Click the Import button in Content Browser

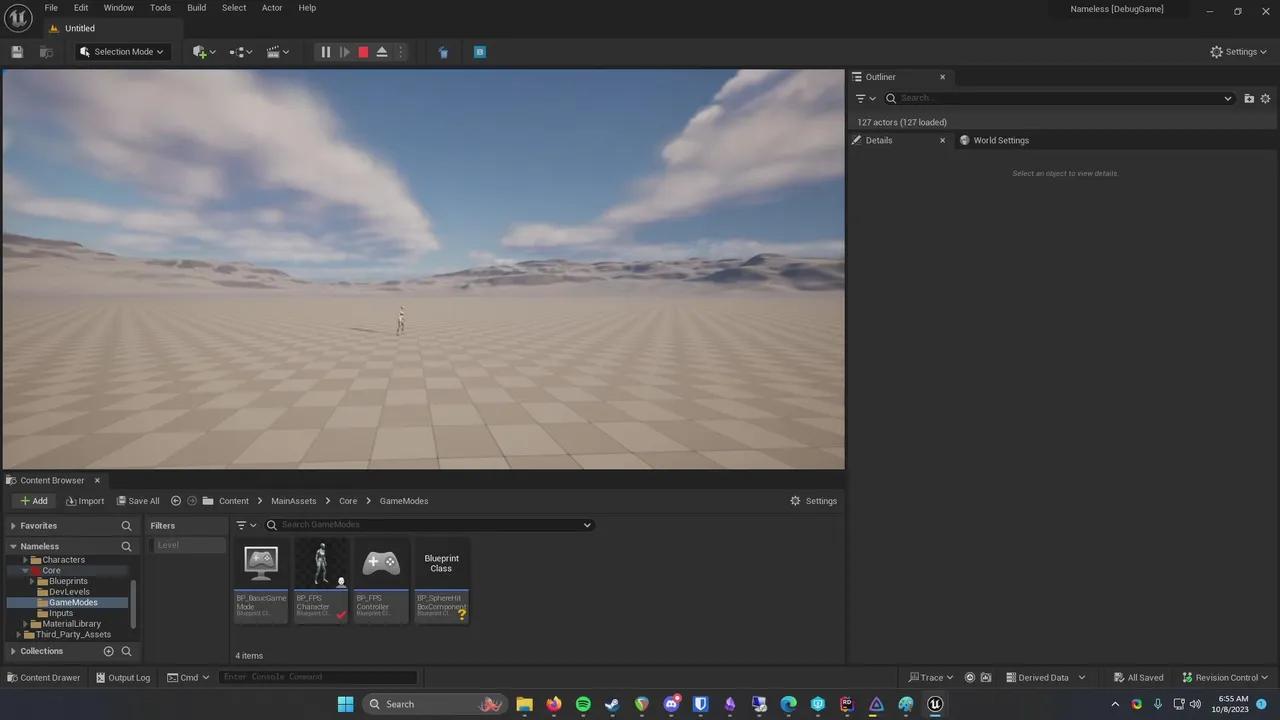[84, 501]
